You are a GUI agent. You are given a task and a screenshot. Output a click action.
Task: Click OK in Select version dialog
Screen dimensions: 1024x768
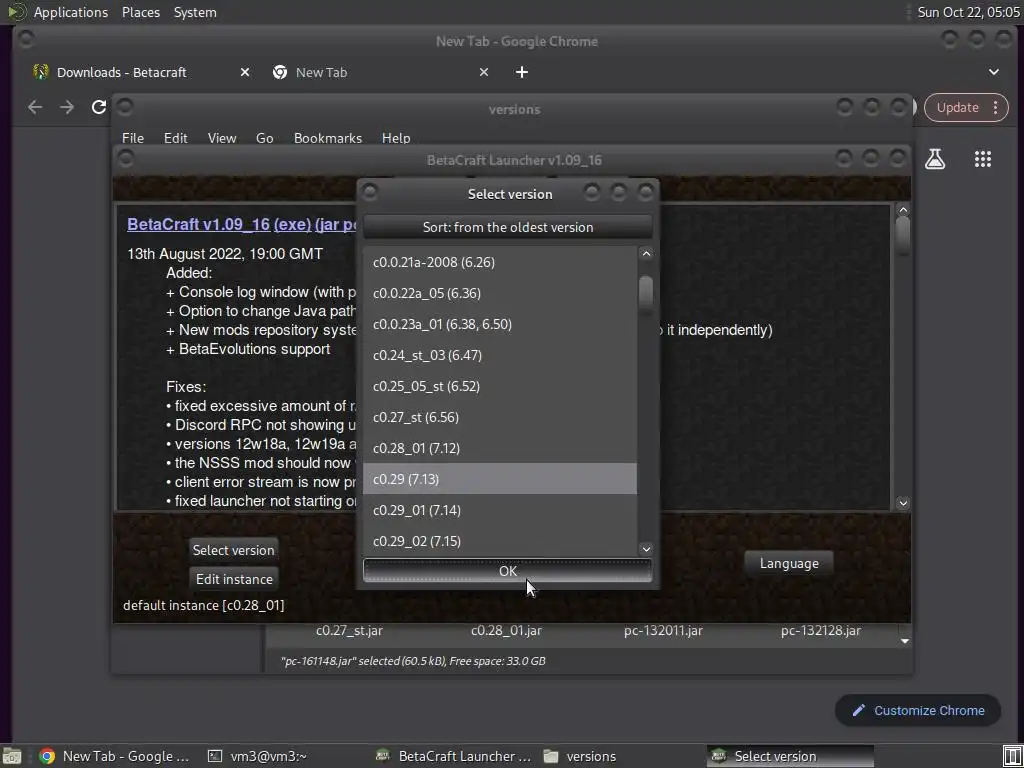507,570
